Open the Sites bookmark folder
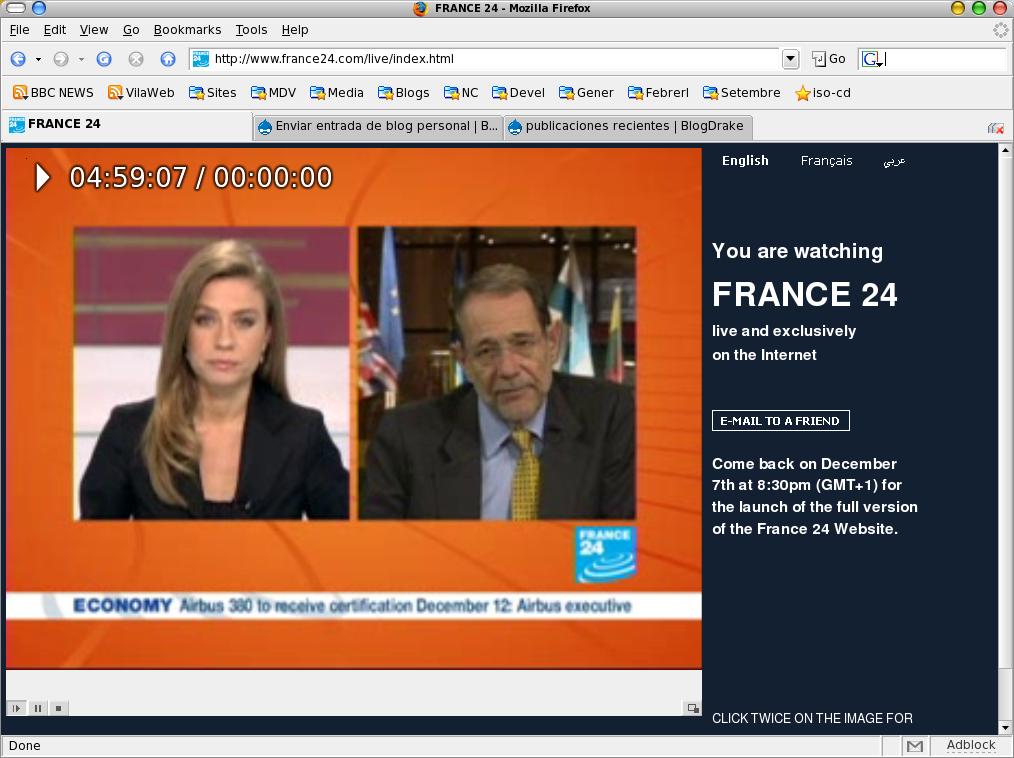1014x758 pixels. (213, 92)
